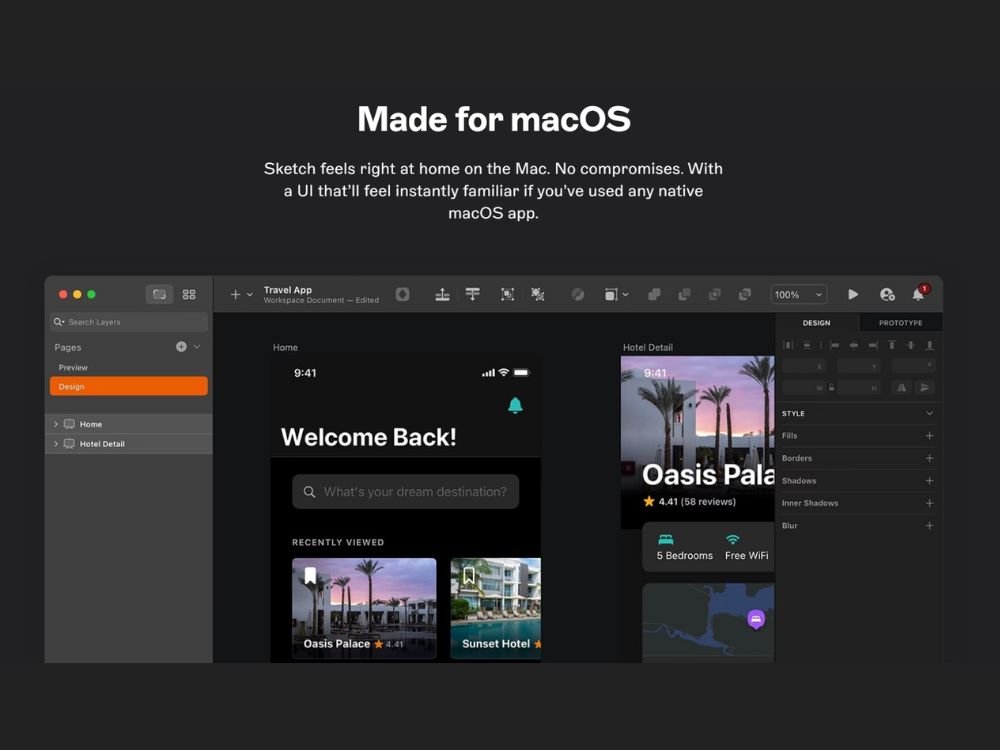Switch sidebar to the layer list view
The image size is (1000, 750).
click(x=159, y=294)
